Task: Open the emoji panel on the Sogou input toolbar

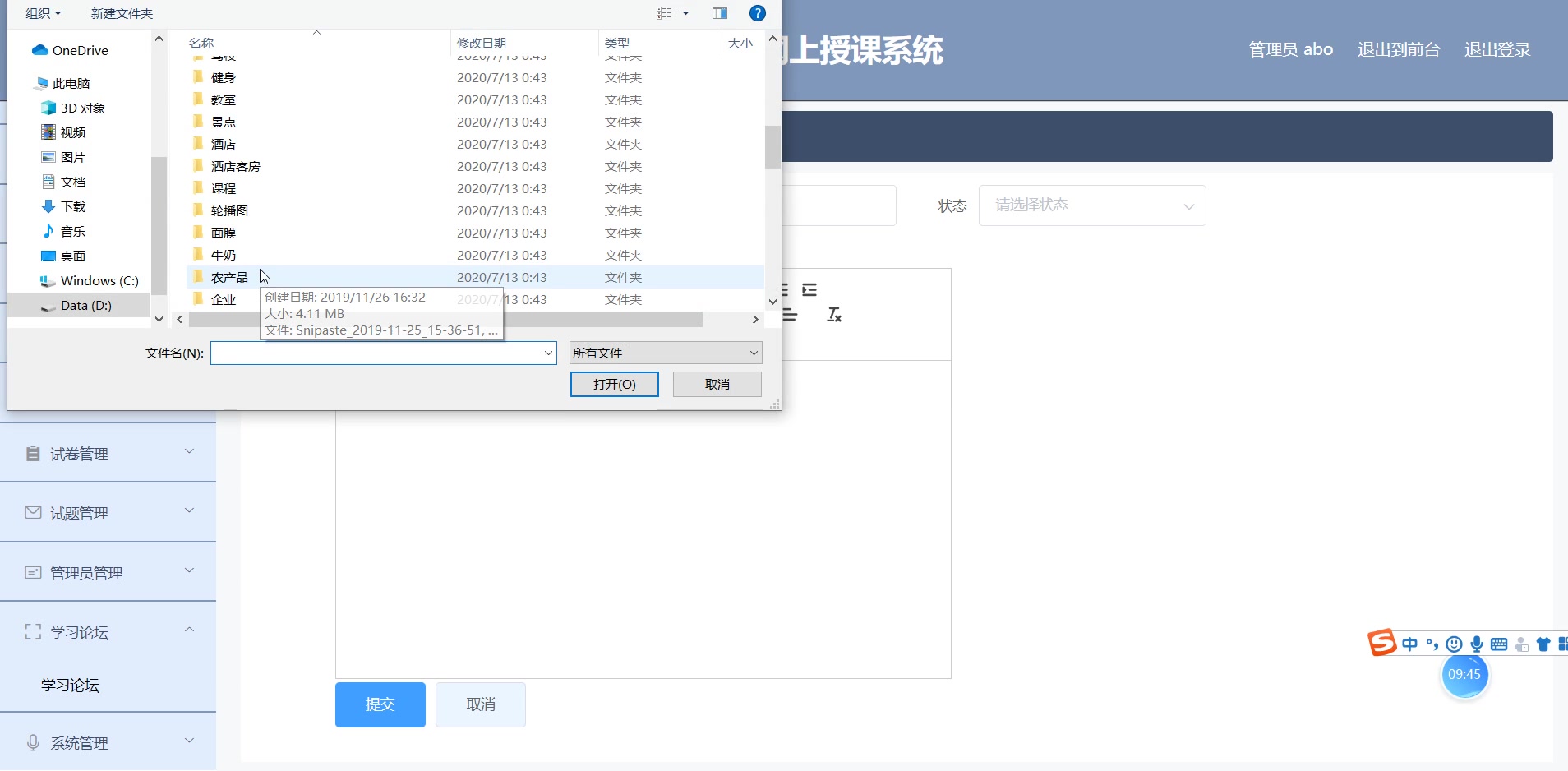Action: [x=1455, y=644]
